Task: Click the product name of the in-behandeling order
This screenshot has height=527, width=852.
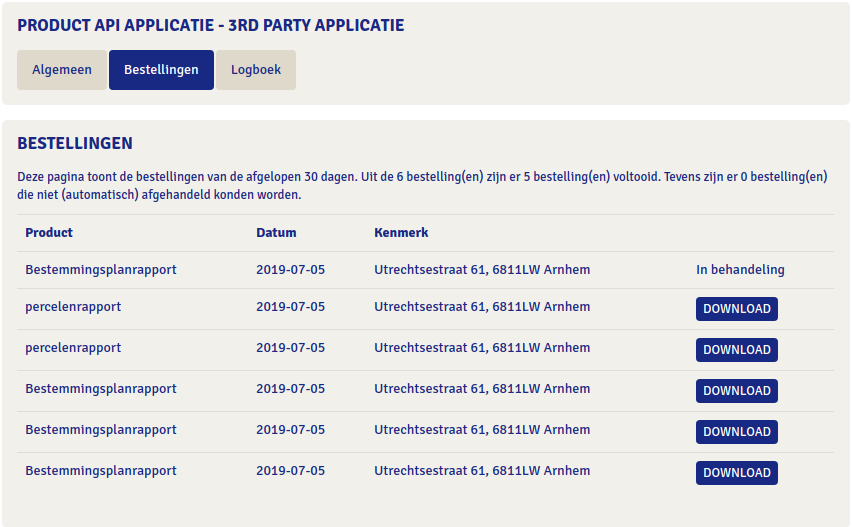Action: click(x=101, y=270)
